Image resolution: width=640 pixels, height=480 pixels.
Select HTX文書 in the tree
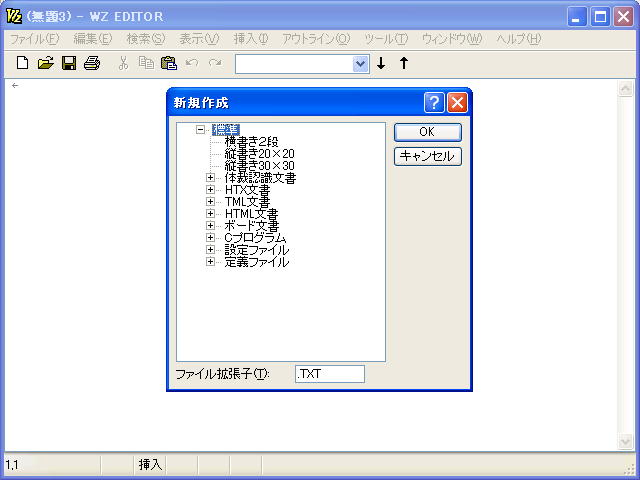[x=247, y=189]
